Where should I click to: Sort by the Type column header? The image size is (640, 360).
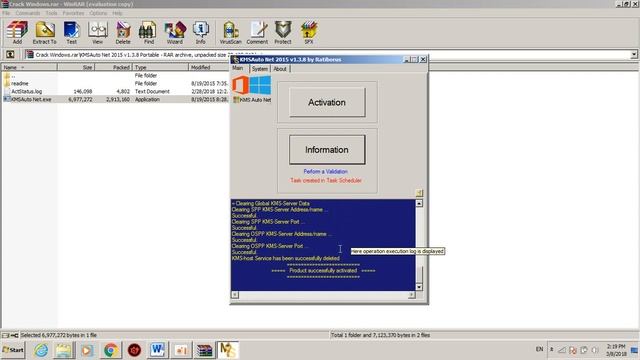(160, 67)
